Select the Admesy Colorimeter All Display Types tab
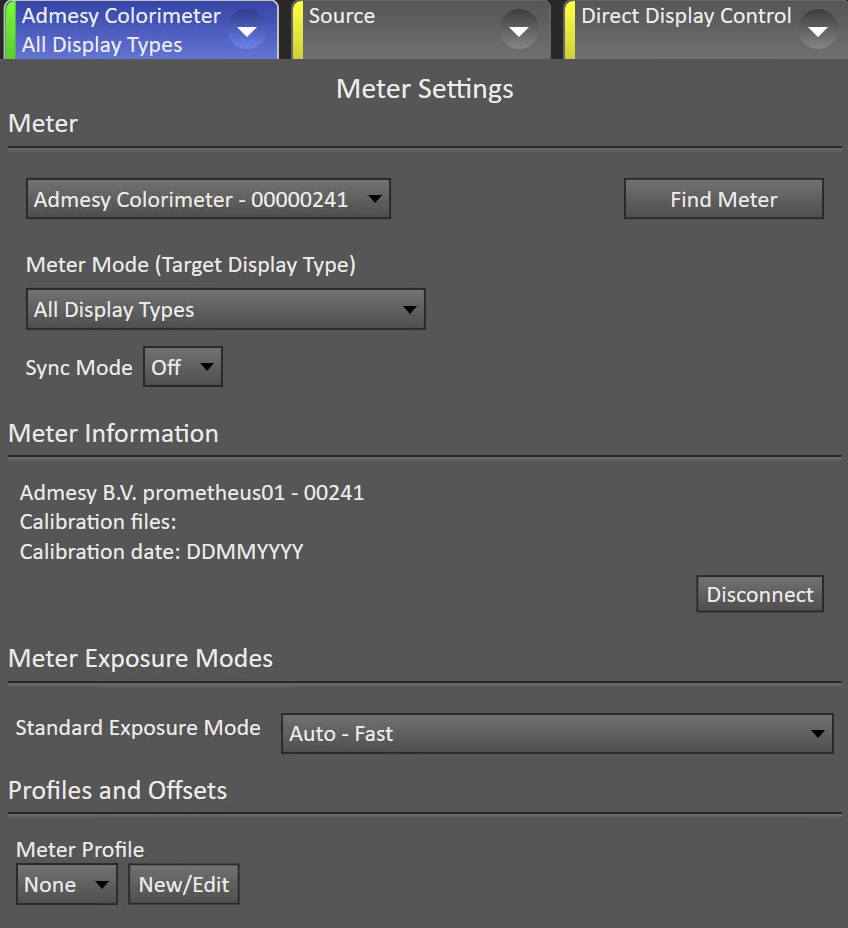848x928 pixels. pos(141,30)
